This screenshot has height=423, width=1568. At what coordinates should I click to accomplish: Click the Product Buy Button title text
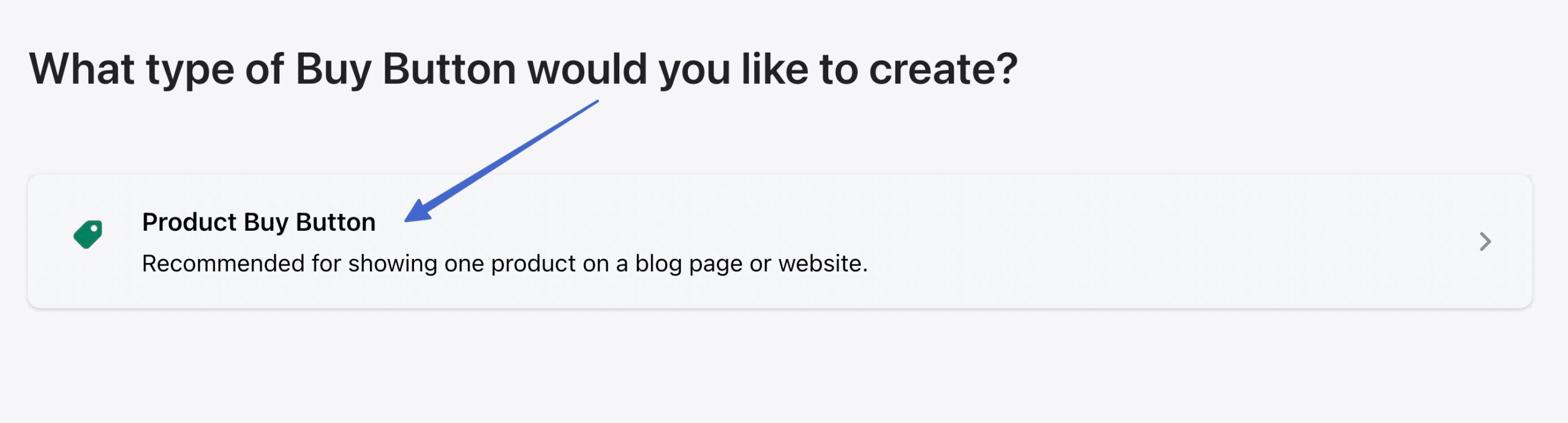[x=260, y=222]
